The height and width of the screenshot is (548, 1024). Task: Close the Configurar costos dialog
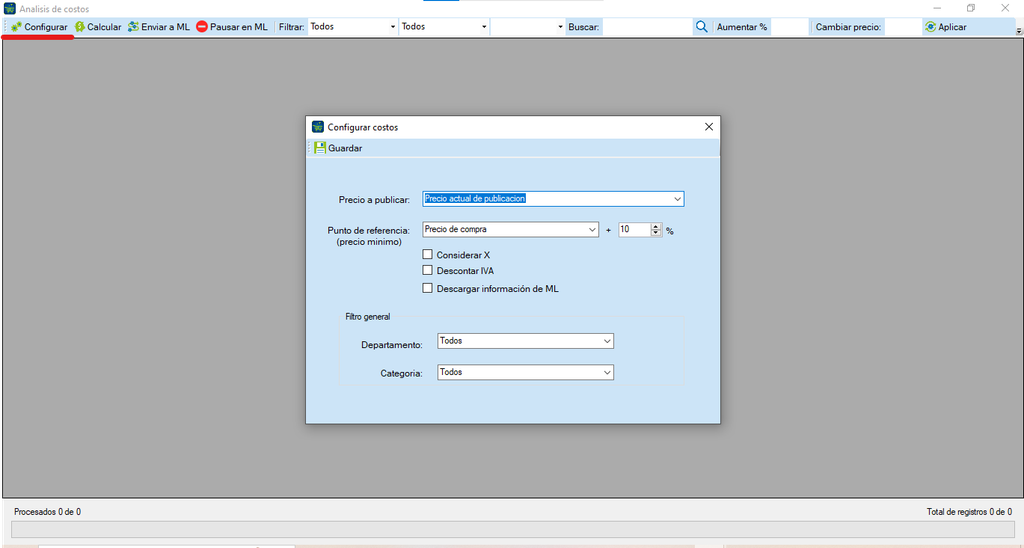[x=709, y=127]
